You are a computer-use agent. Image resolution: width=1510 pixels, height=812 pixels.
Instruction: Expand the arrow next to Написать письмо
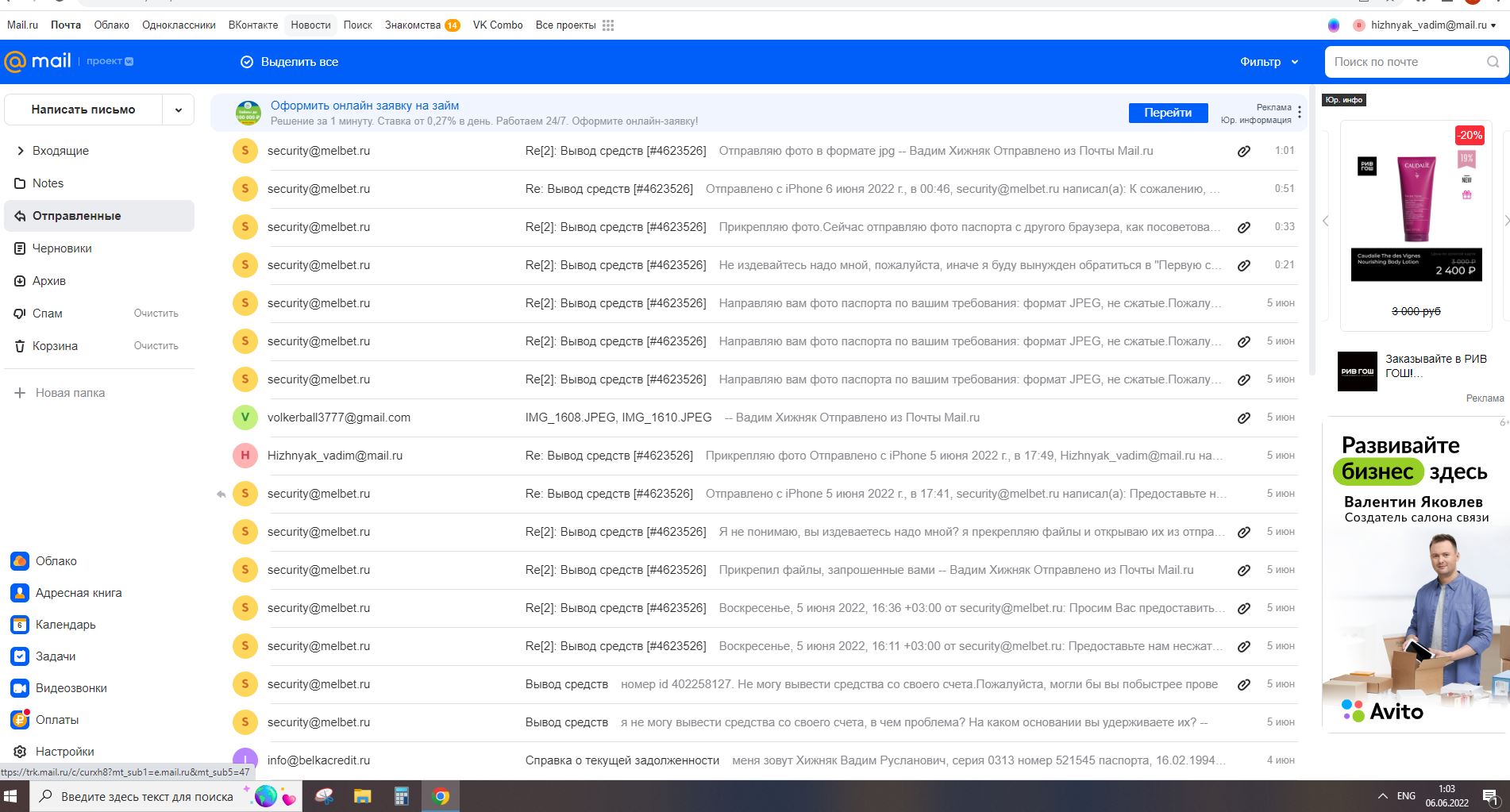[179, 110]
